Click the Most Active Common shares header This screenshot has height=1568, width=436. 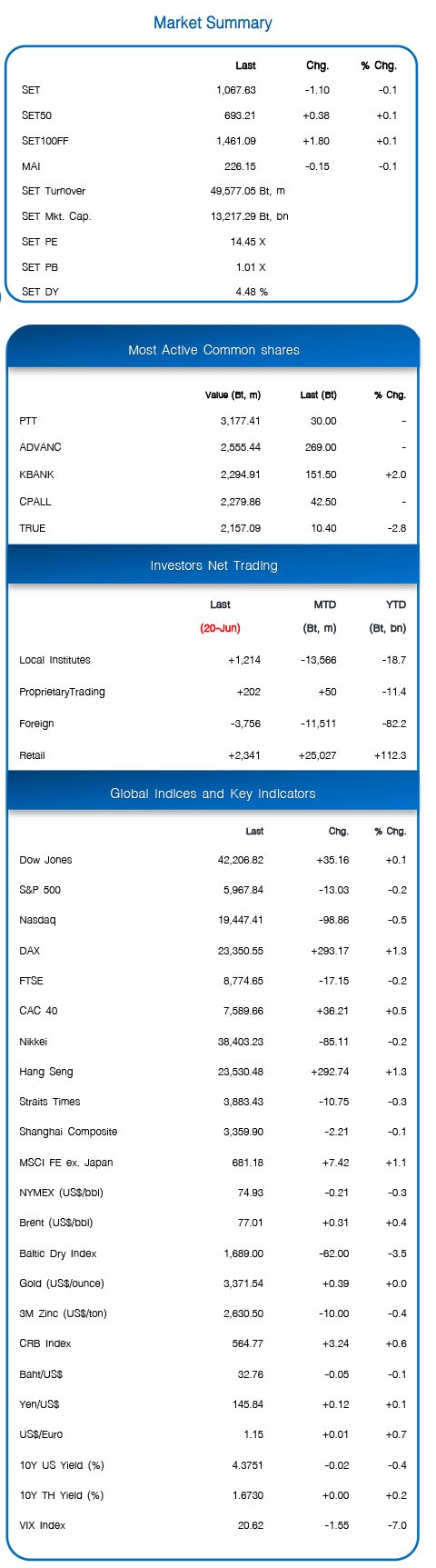[213, 350]
